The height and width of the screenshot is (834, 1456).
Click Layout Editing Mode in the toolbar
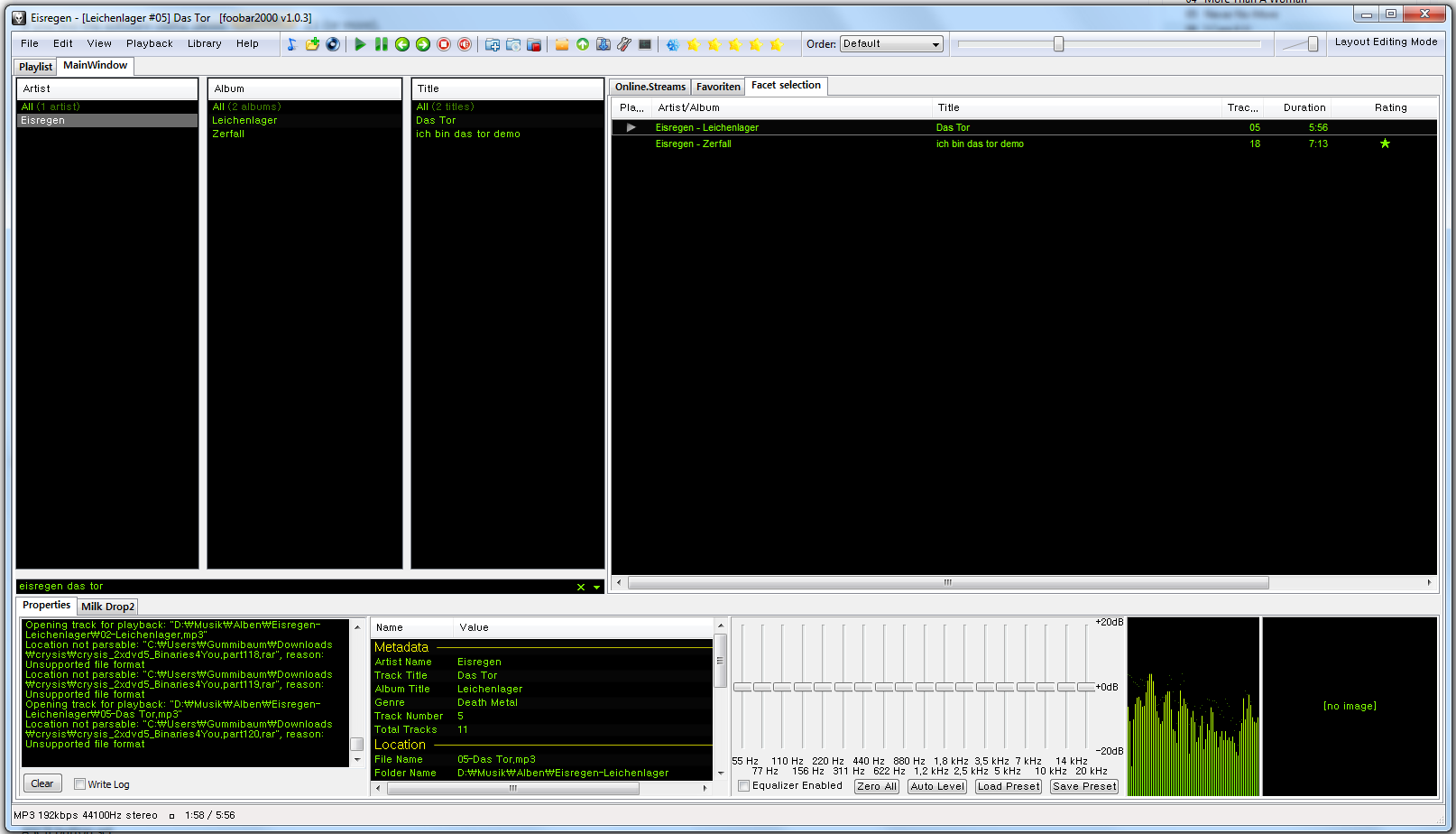pos(1387,42)
